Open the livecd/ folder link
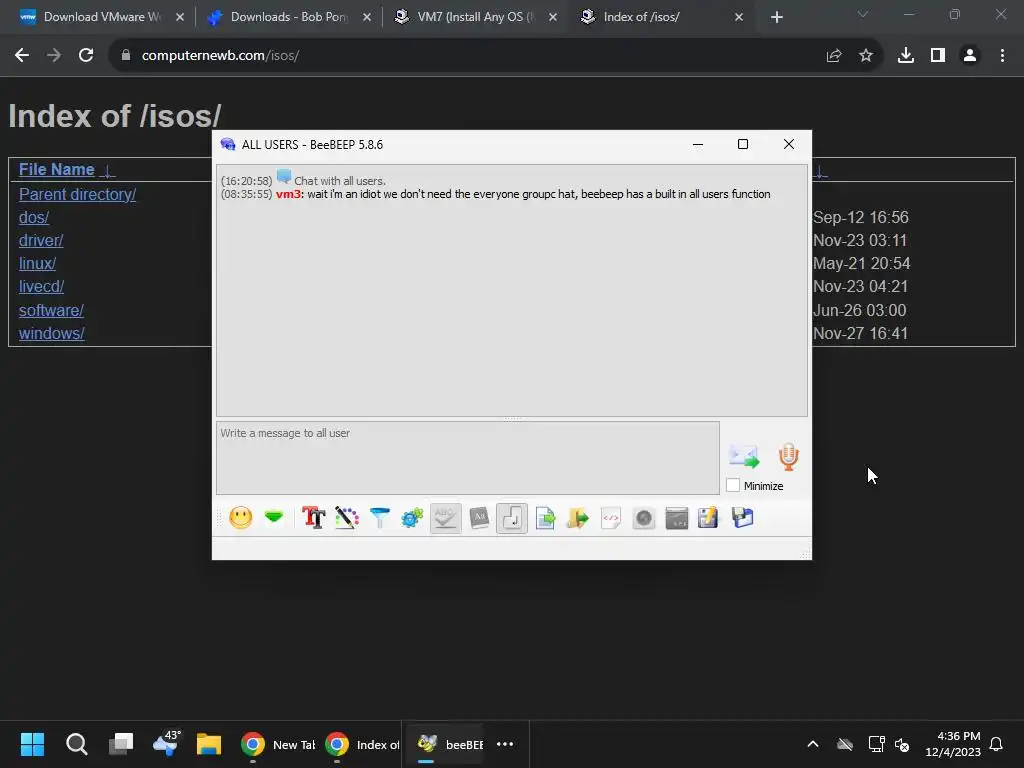The image size is (1024, 768). click(41, 287)
